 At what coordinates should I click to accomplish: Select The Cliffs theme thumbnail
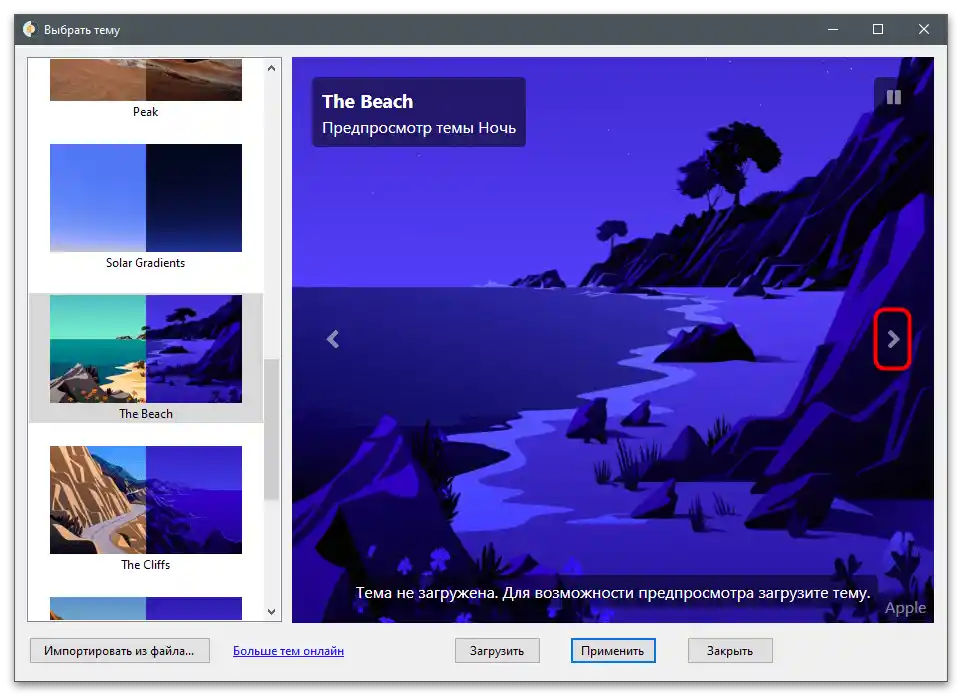point(146,500)
